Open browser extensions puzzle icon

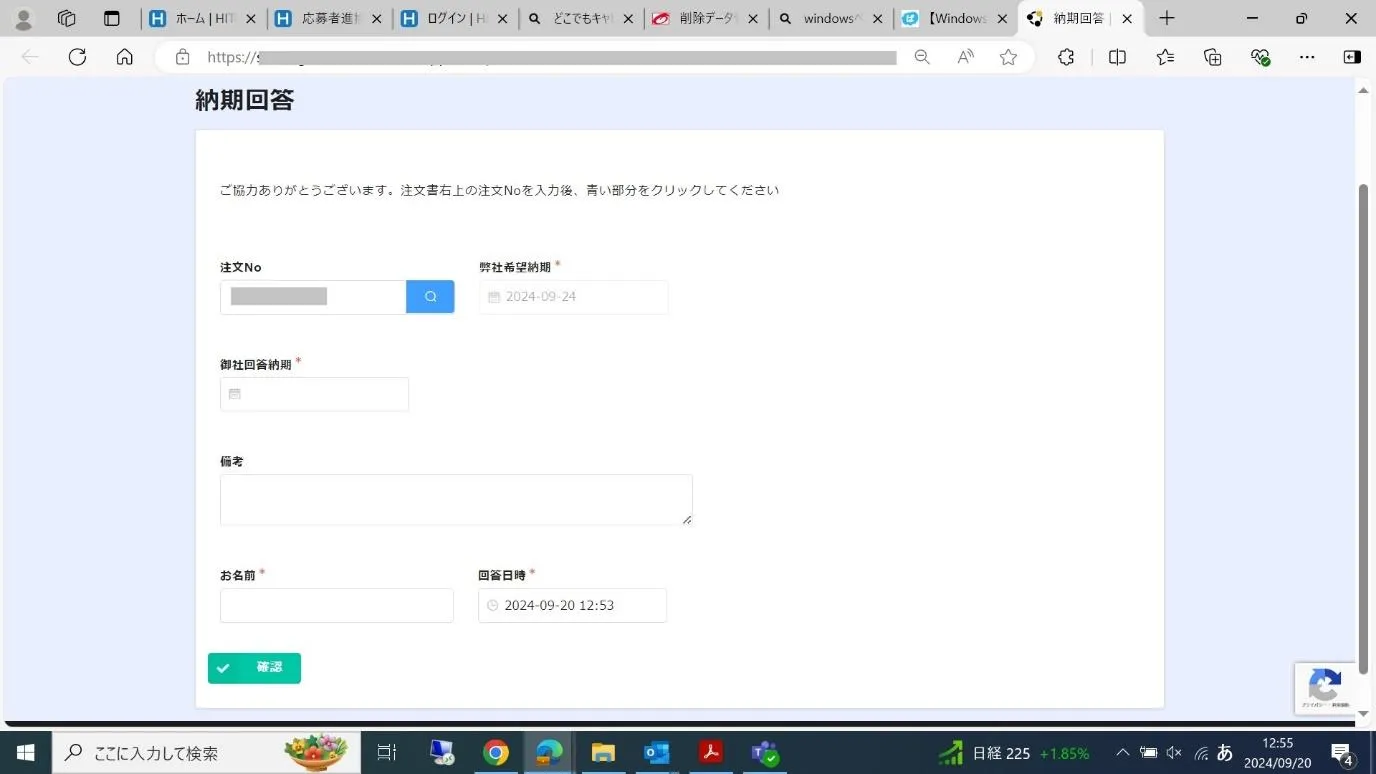[1066, 57]
